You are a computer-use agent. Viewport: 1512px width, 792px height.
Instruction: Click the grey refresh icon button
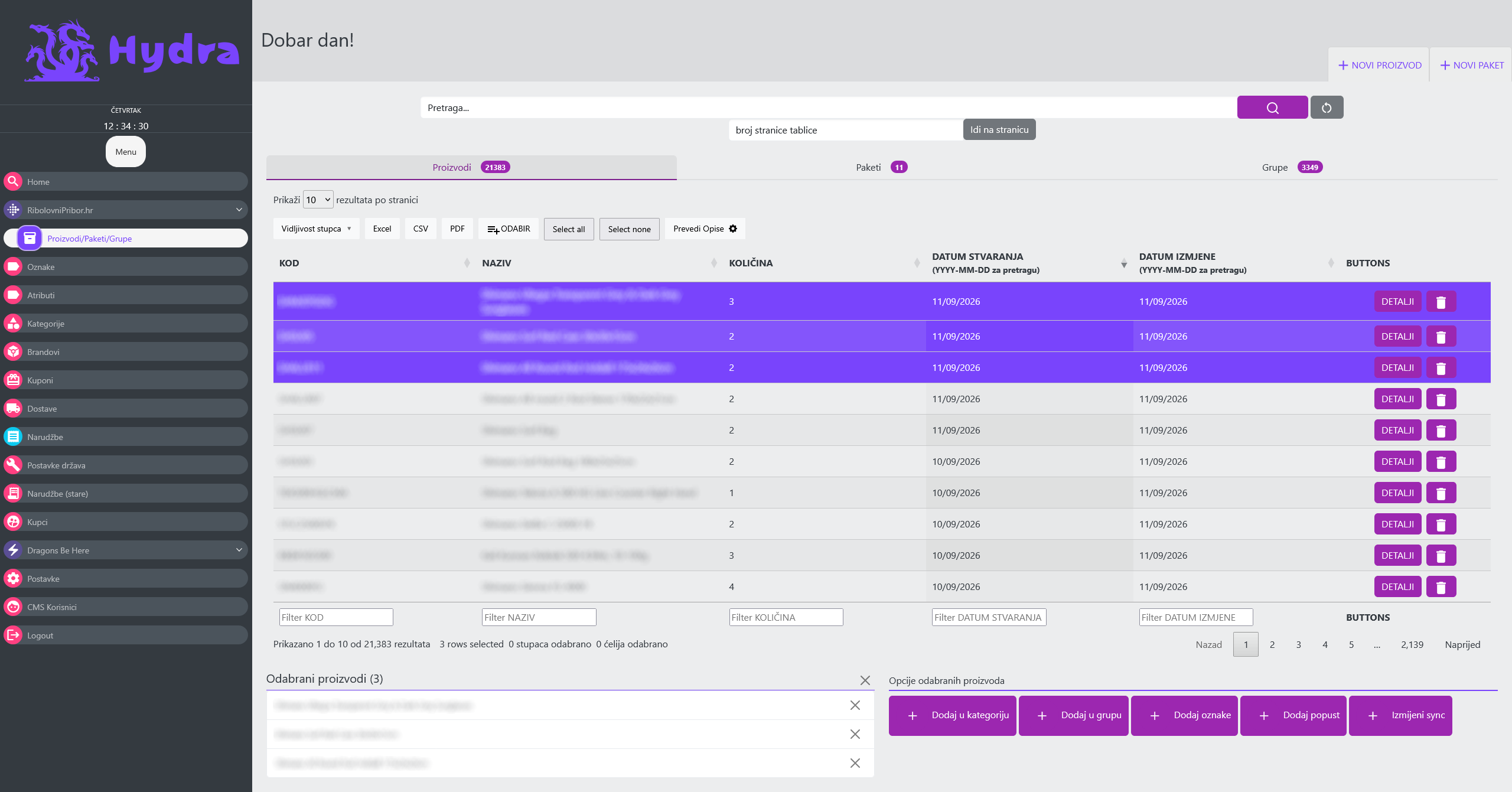coord(1327,107)
